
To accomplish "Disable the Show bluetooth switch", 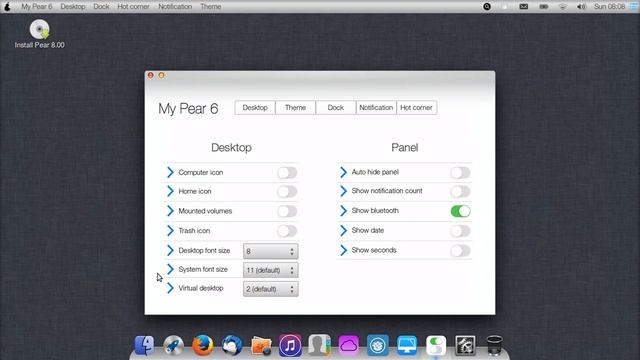I will (x=460, y=211).
